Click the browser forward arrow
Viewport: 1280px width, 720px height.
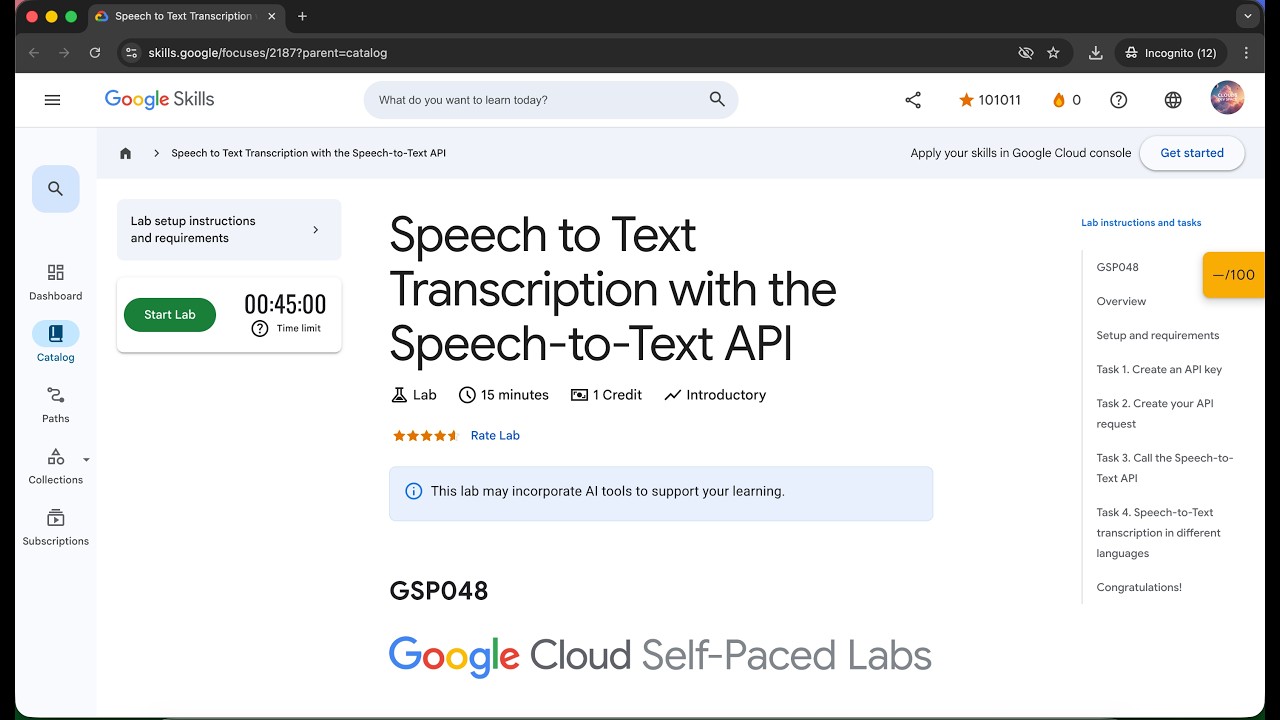tap(64, 53)
